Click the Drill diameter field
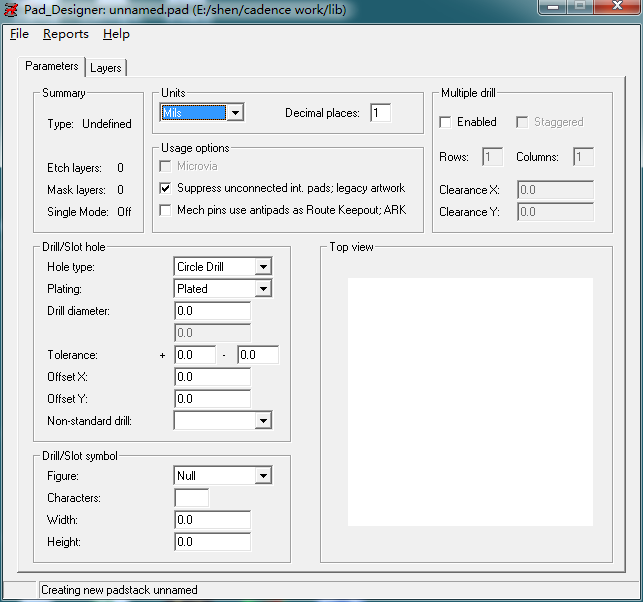The height and width of the screenshot is (602, 643). pyautogui.click(x=212, y=311)
